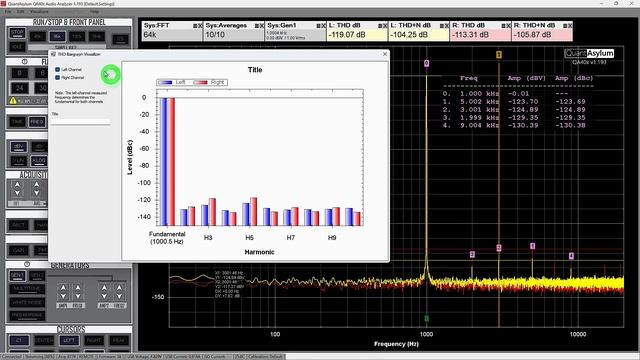Click the Title input field in THD Bargraph window
Viewport: 640px width, 360px height.
[80, 121]
